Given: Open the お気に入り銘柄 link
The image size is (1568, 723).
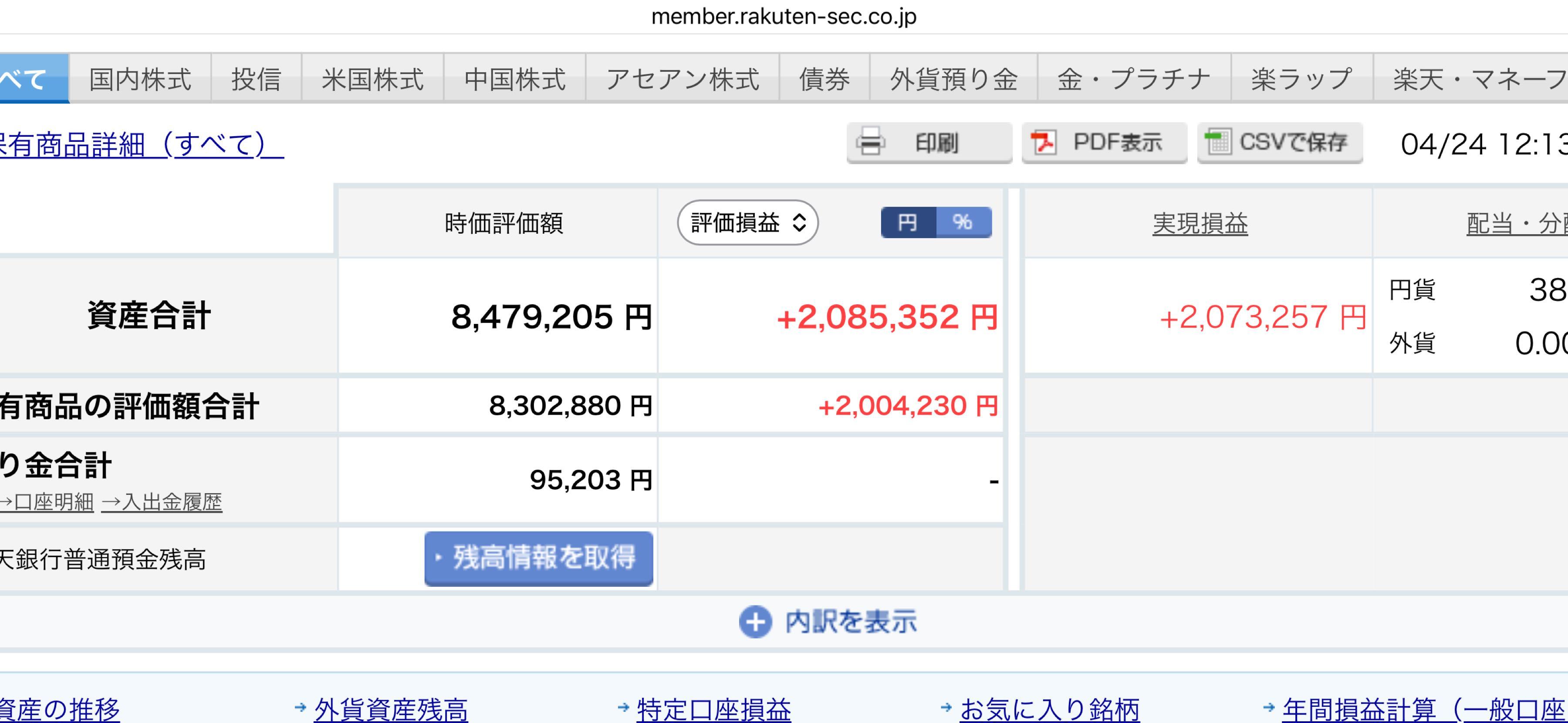Looking at the screenshot, I should (x=1049, y=709).
